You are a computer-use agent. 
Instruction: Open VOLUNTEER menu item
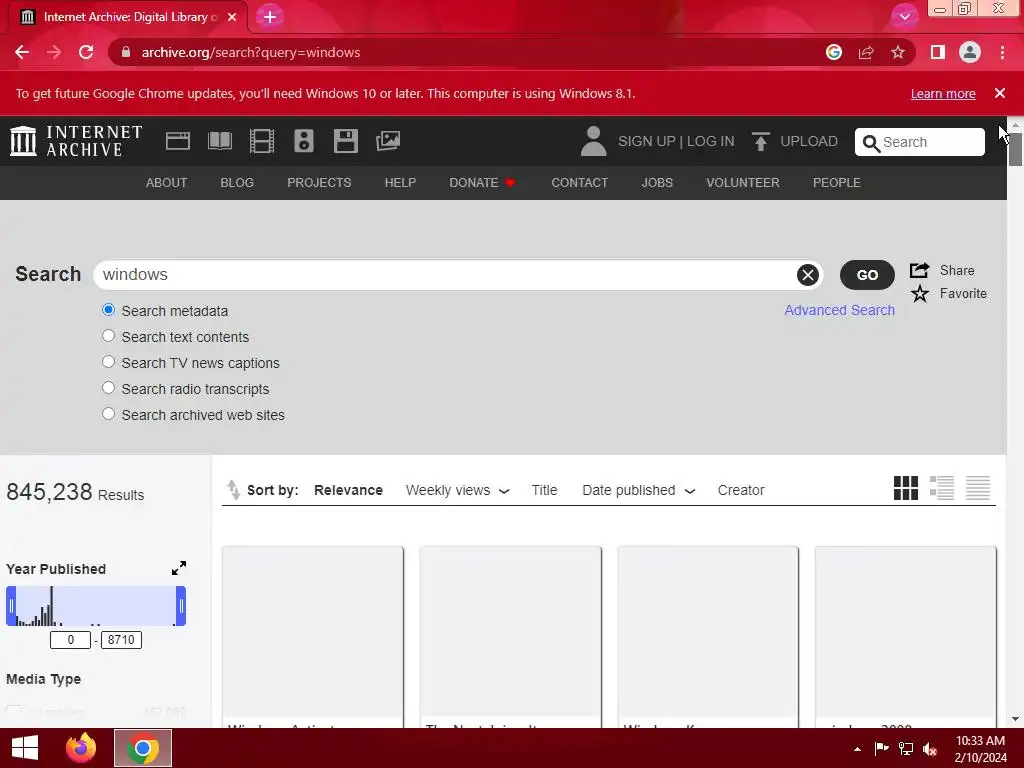click(x=743, y=183)
